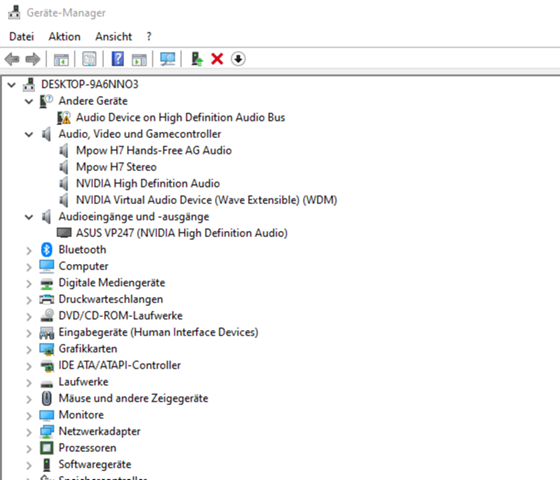Expand the Monitore category
Image resolution: width=560 pixels, height=480 pixels.
tap(29, 416)
